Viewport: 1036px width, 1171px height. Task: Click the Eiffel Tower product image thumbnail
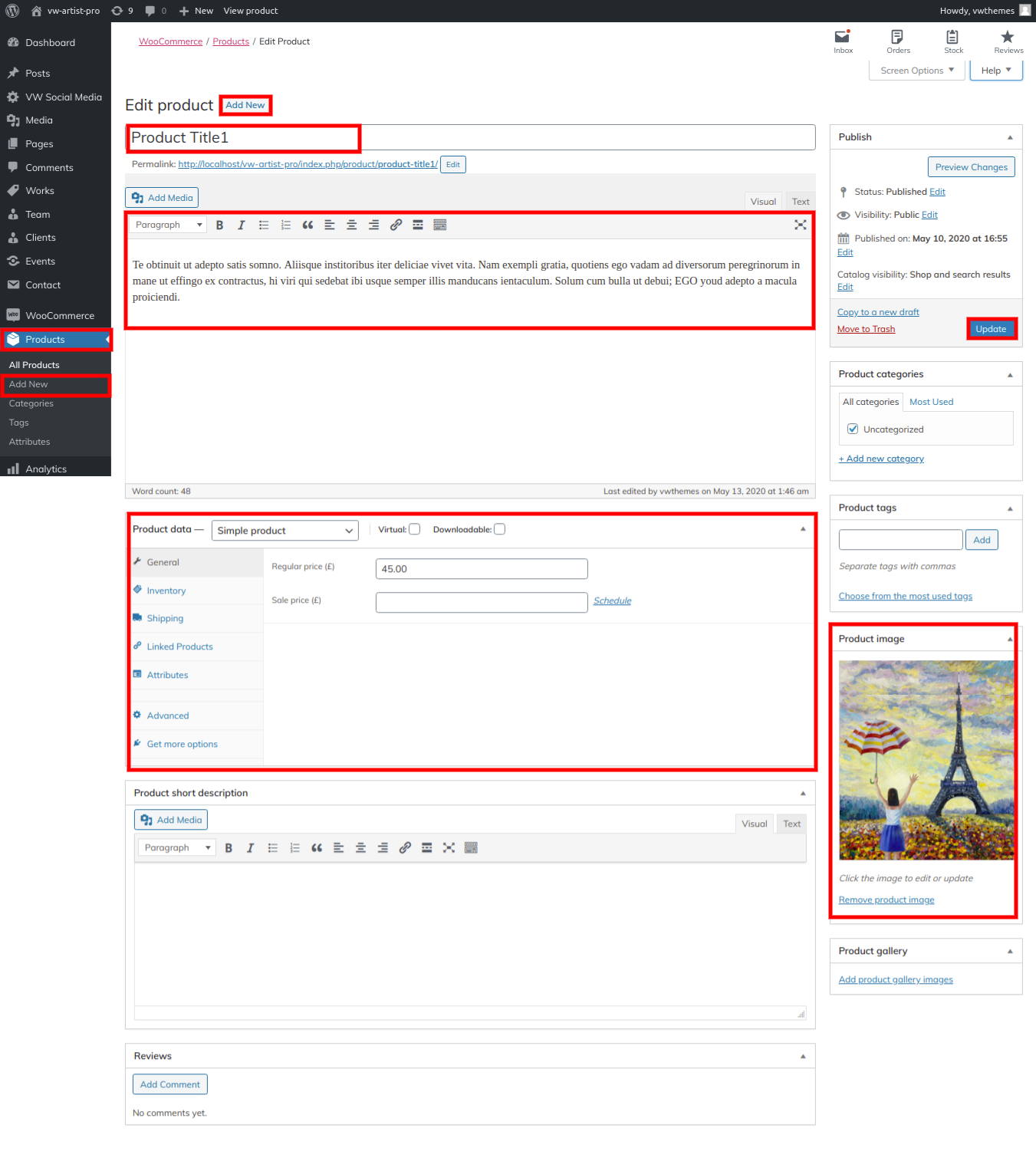926,760
